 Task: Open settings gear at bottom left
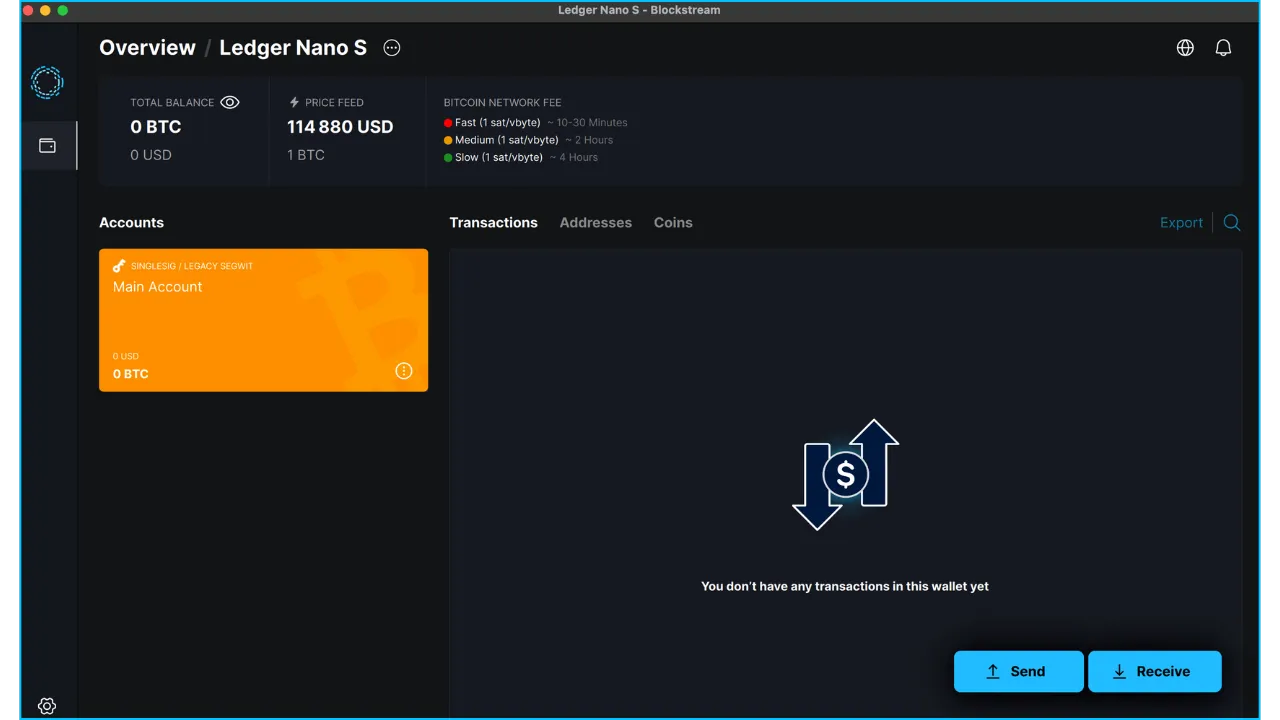coord(47,705)
